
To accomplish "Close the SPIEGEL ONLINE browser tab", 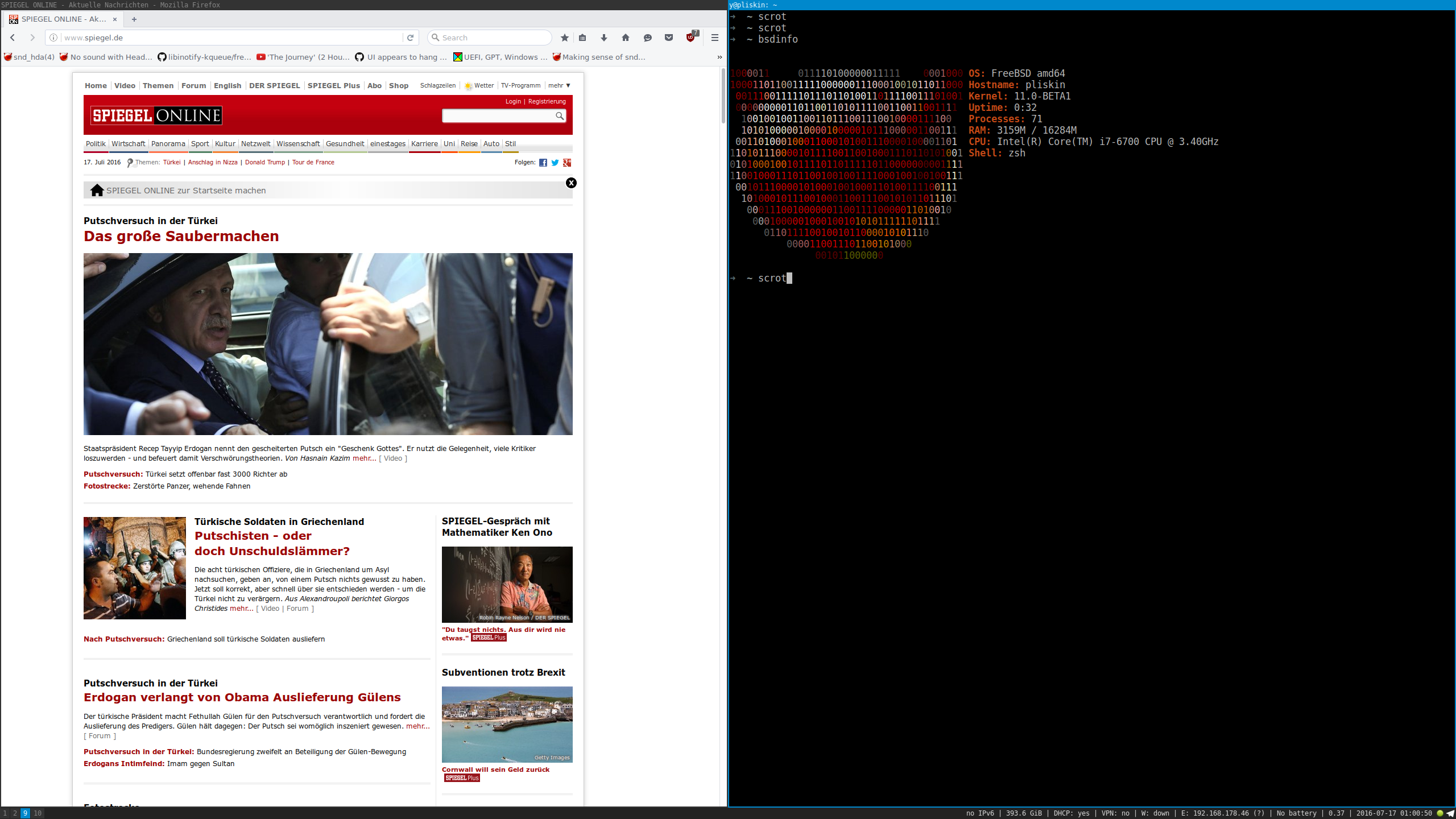I will tap(115, 19).
